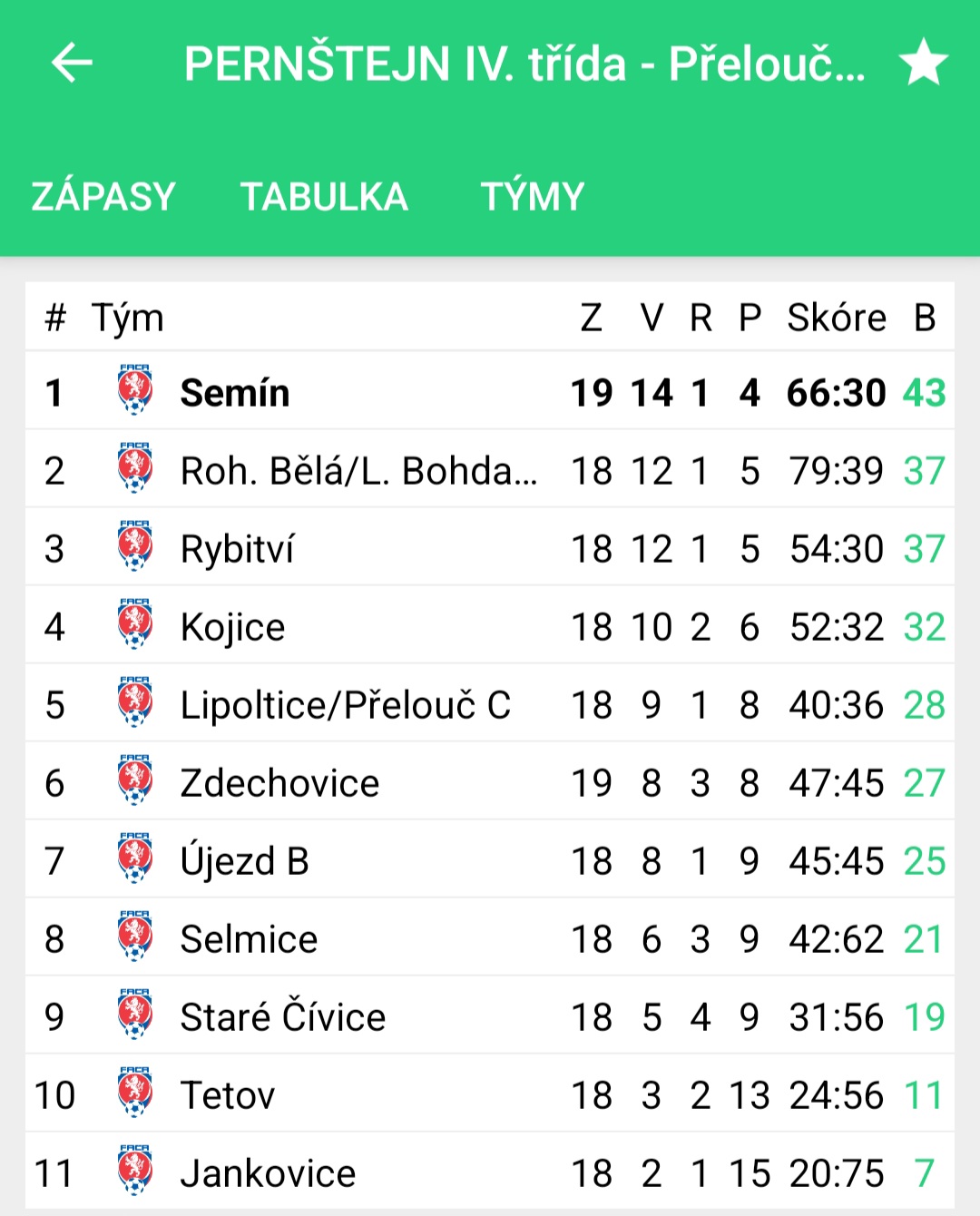Click the Tým column header

pos(127,319)
